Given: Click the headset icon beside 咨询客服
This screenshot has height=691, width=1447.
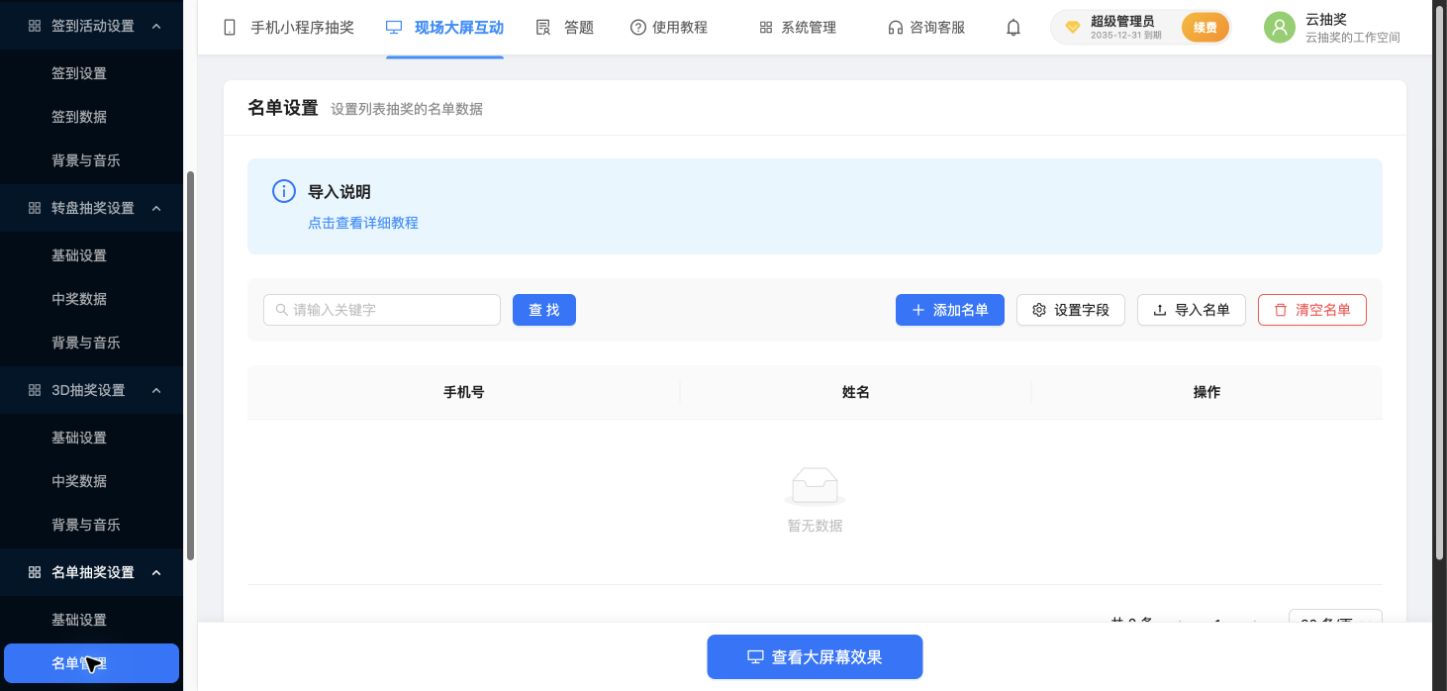Looking at the screenshot, I should [895, 28].
